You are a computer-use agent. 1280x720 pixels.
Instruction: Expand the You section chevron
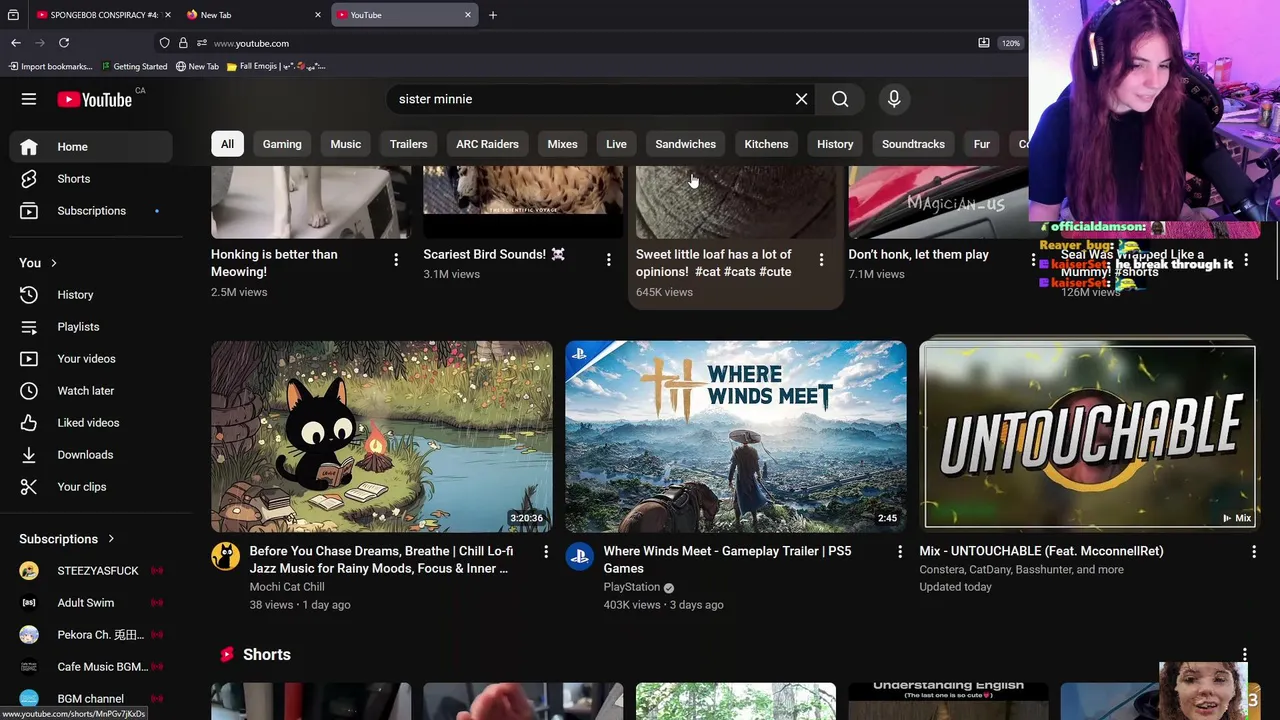pos(53,263)
